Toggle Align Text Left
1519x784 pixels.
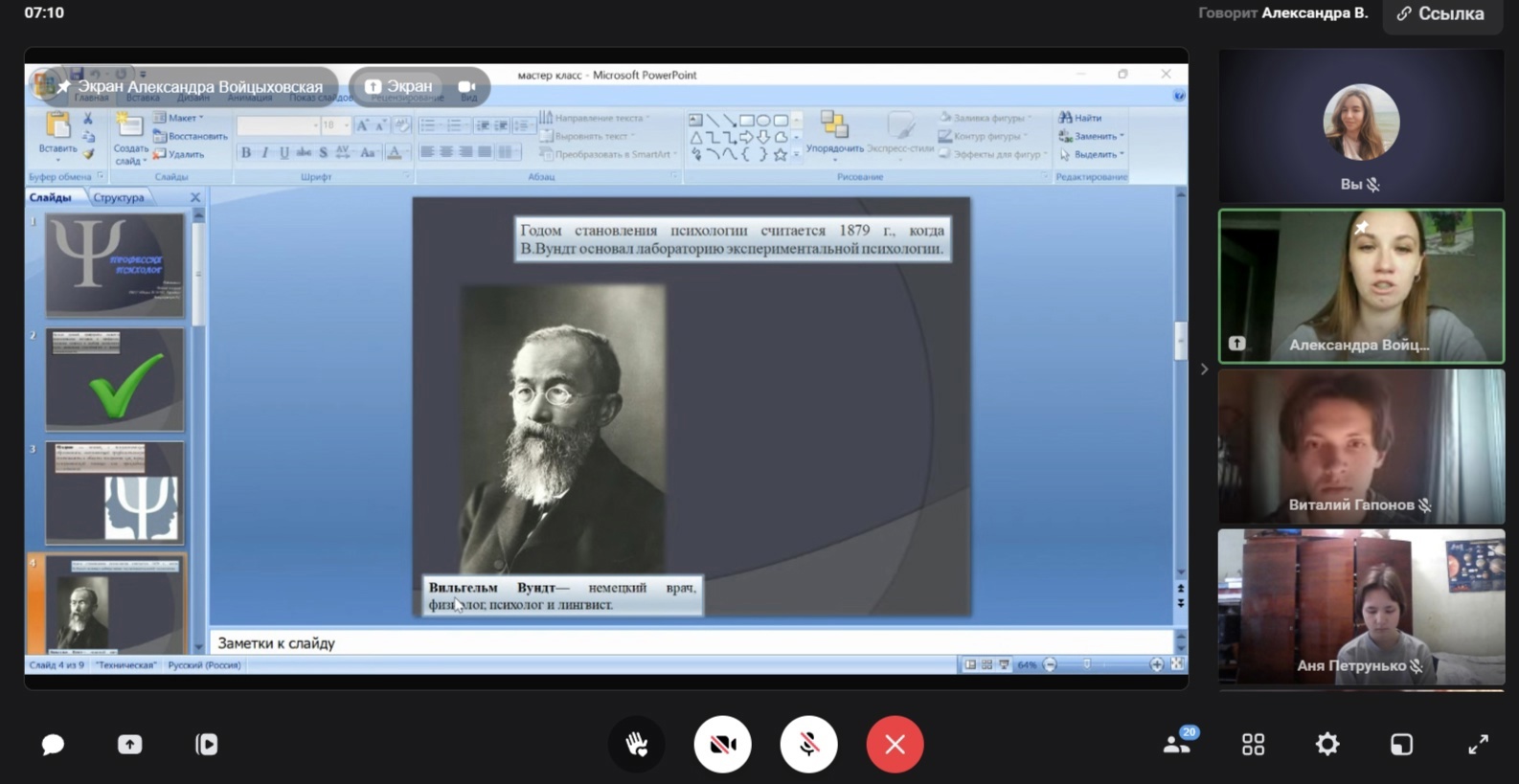point(427,152)
